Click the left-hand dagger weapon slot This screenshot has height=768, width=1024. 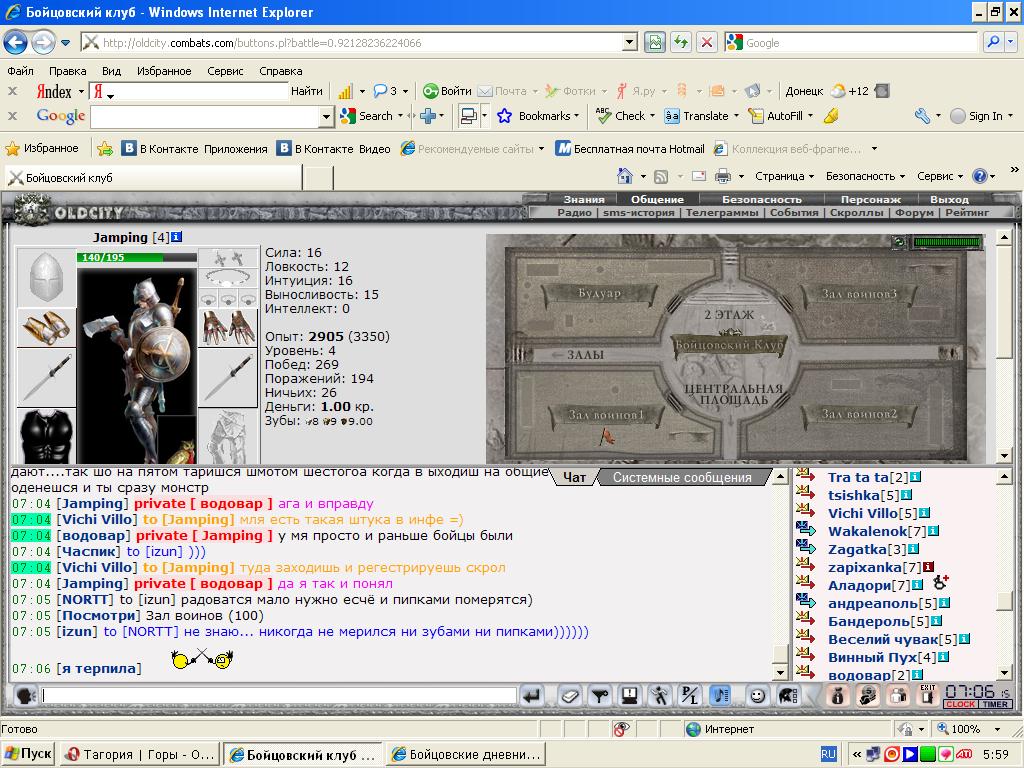click(46, 377)
